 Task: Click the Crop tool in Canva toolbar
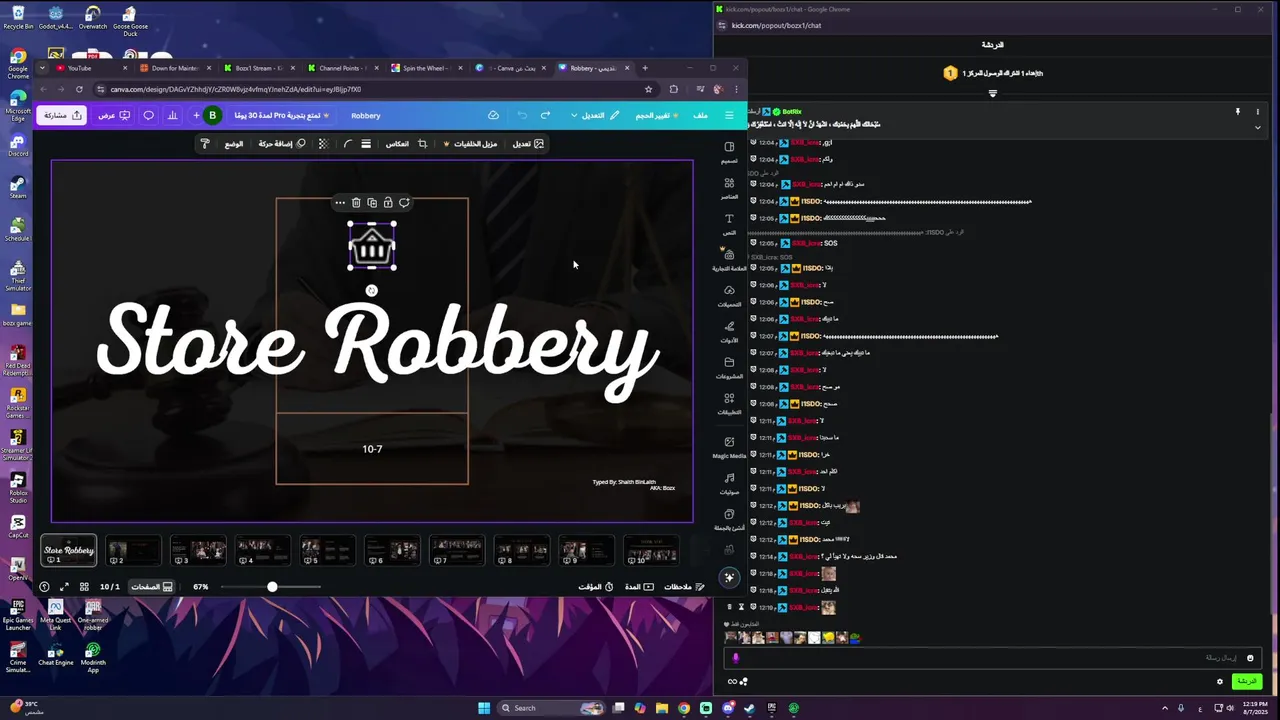tap(422, 144)
